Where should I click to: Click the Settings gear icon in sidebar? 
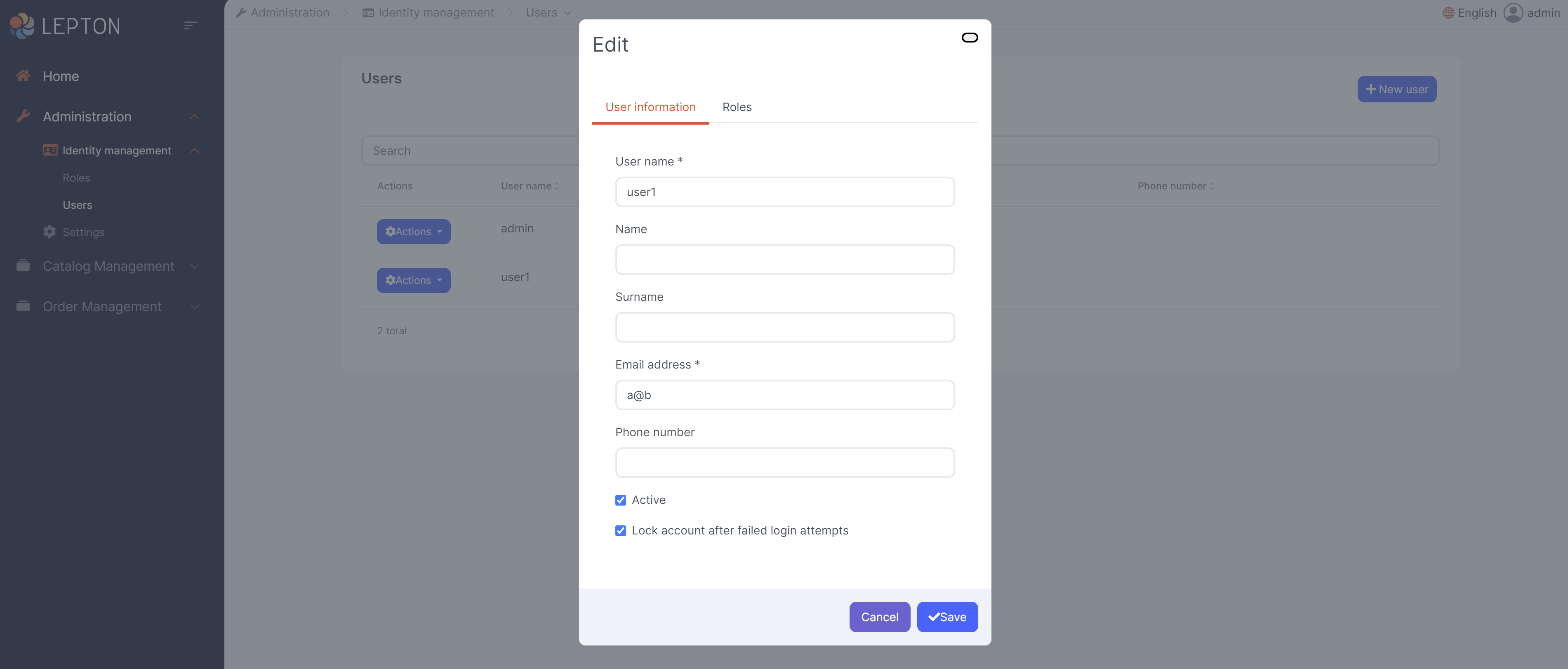[x=50, y=232]
